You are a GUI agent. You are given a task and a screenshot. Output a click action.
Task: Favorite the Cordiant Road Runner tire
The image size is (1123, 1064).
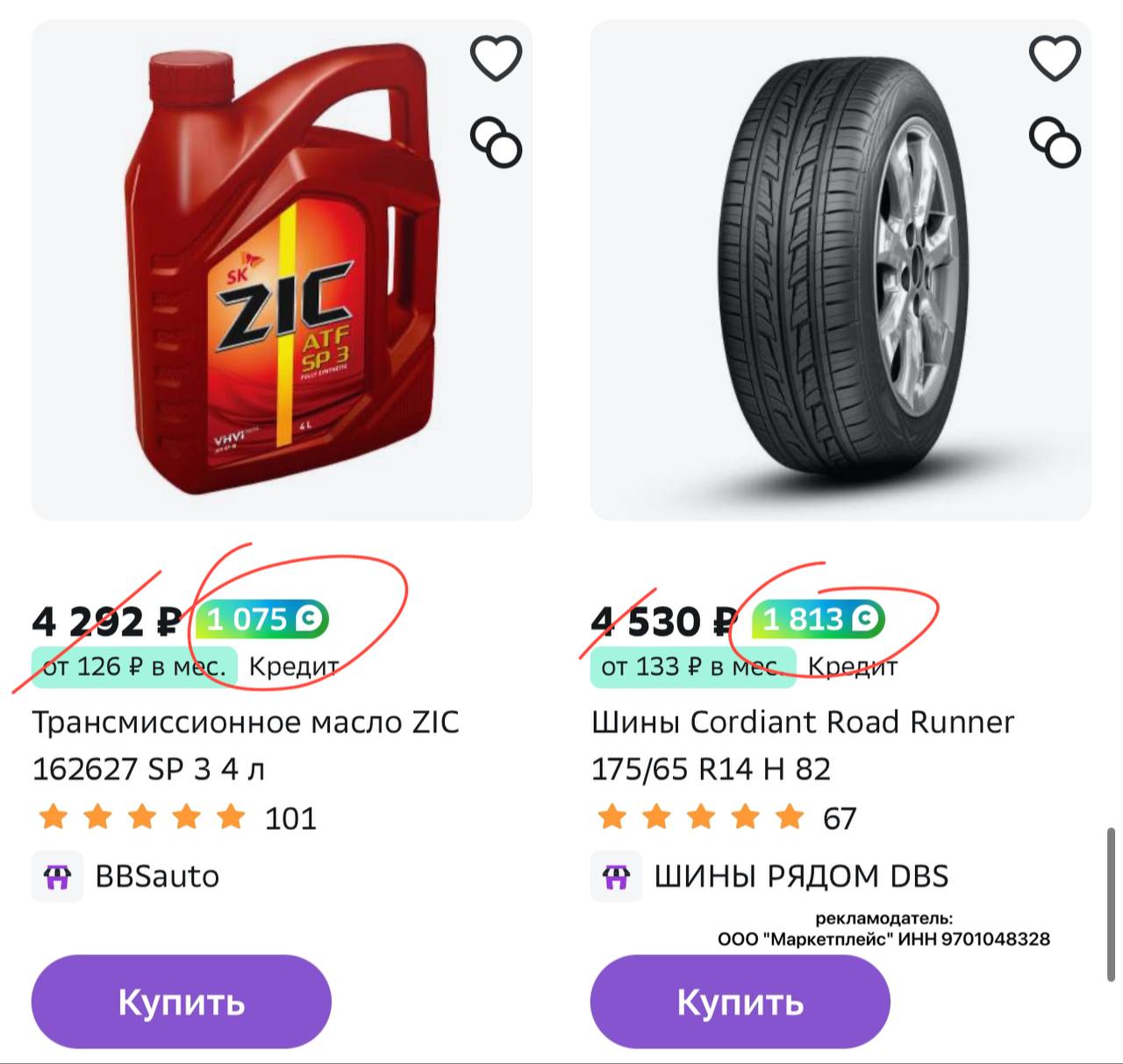pyautogui.click(x=1054, y=58)
